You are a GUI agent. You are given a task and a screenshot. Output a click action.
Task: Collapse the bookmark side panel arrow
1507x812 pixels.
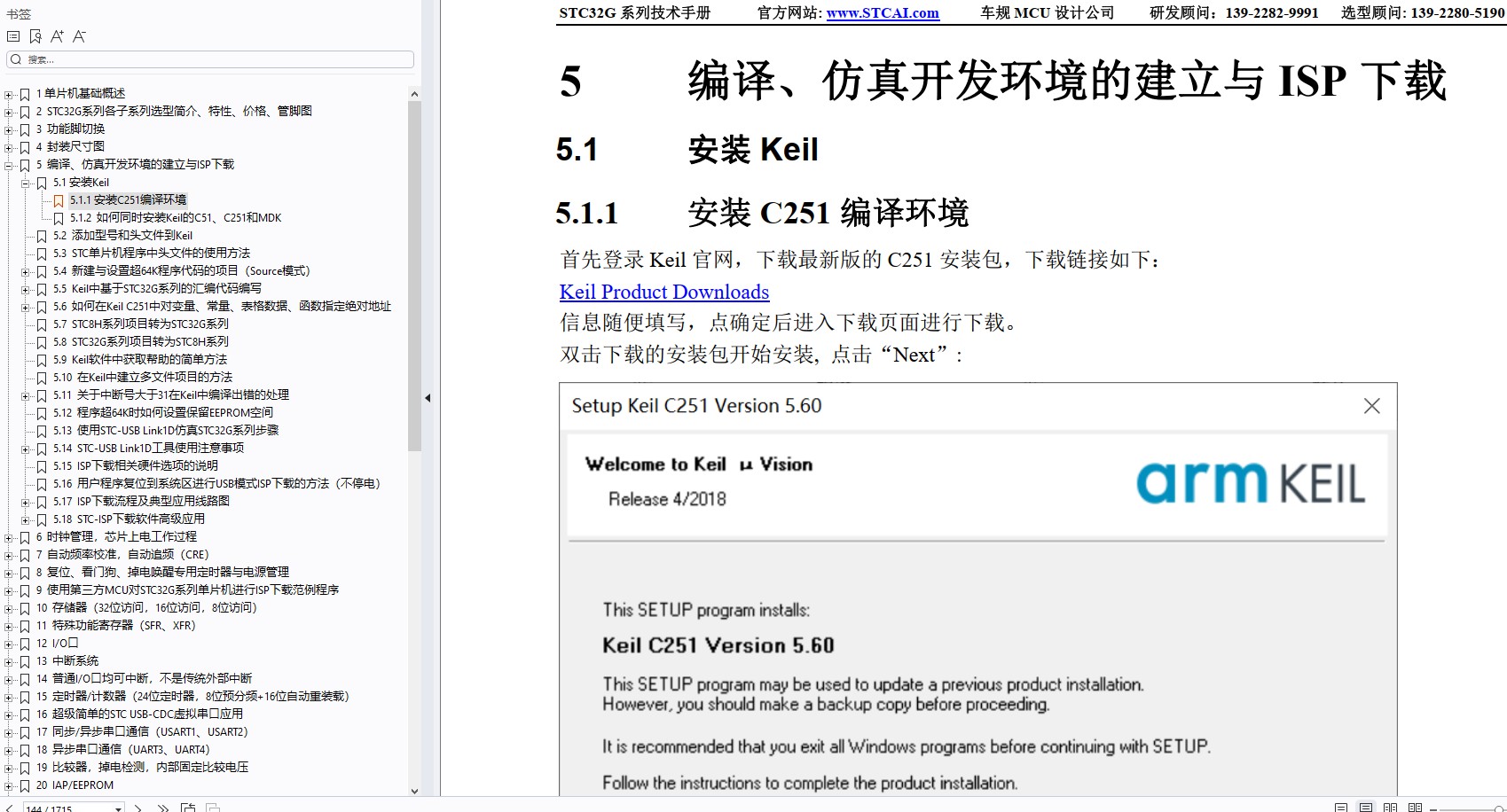pyautogui.click(x=428, y=398)
